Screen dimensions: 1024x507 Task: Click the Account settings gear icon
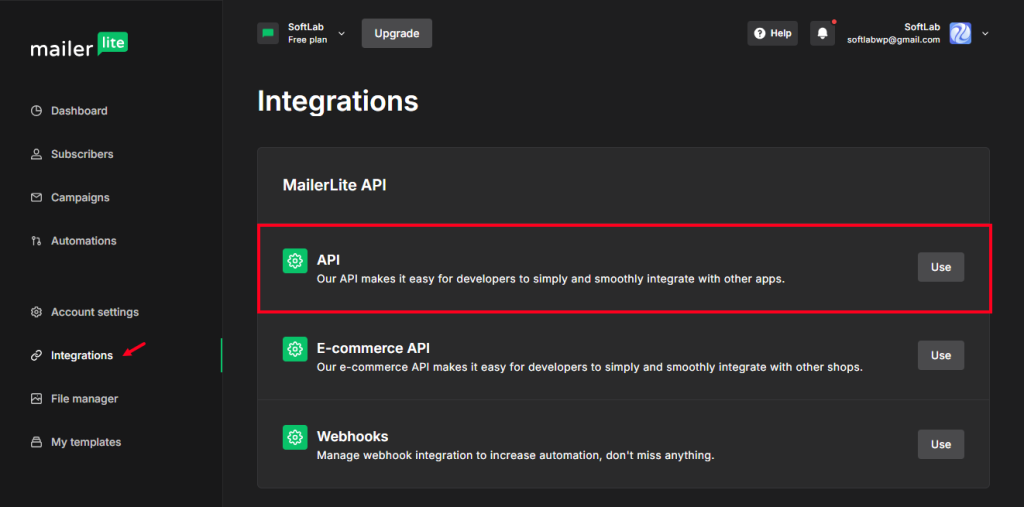point(37,312)
